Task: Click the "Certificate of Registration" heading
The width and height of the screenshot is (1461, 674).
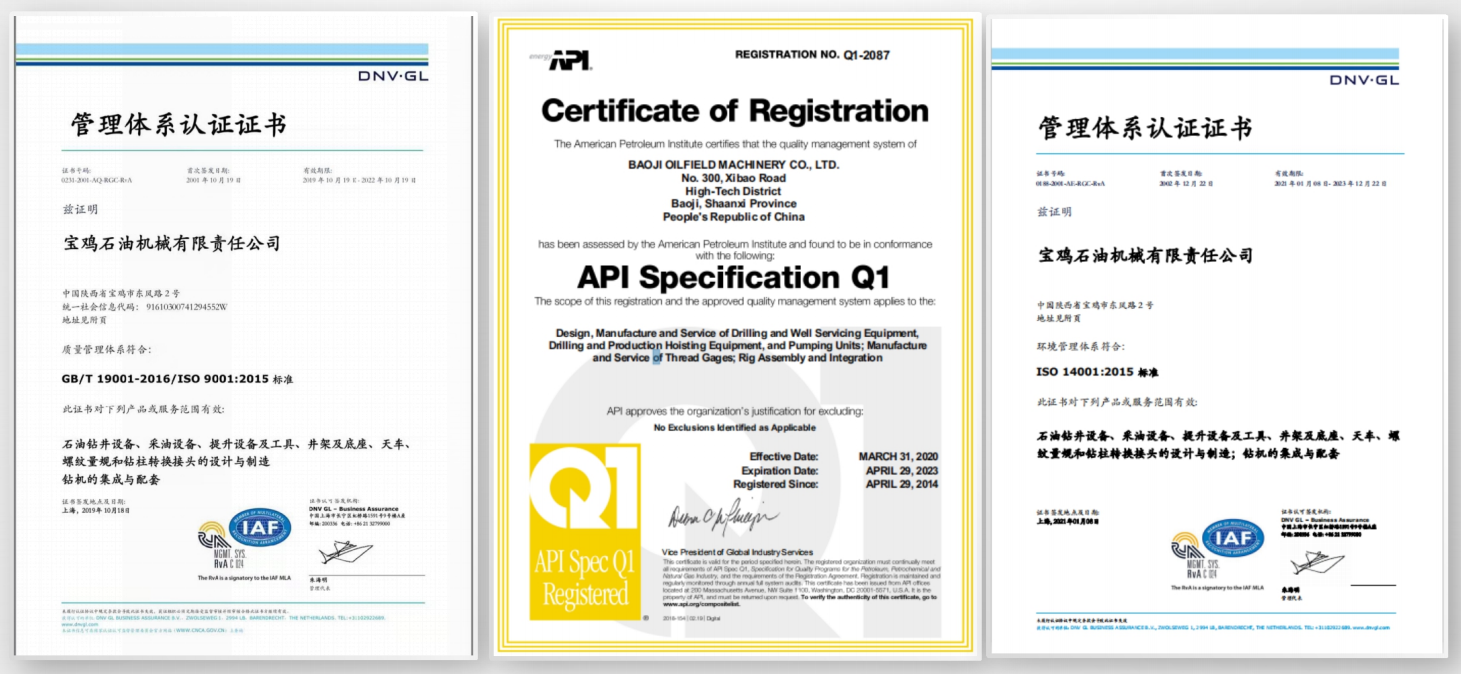Action: (735, 110)
